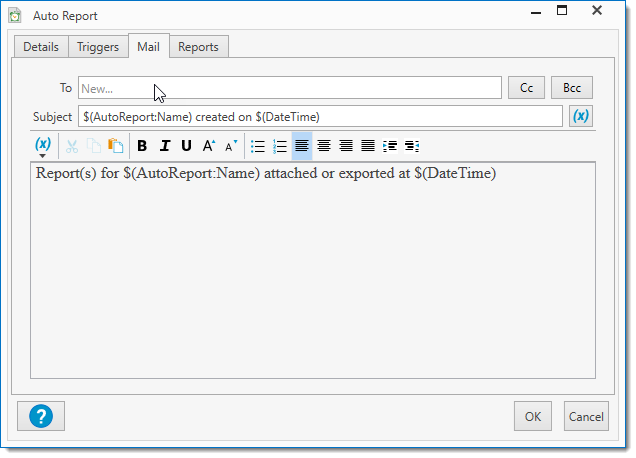Image resolution: width=636 pixels, height=458 pixels.
Task: Apply bulleted list formatting
Action: [258, 146]
